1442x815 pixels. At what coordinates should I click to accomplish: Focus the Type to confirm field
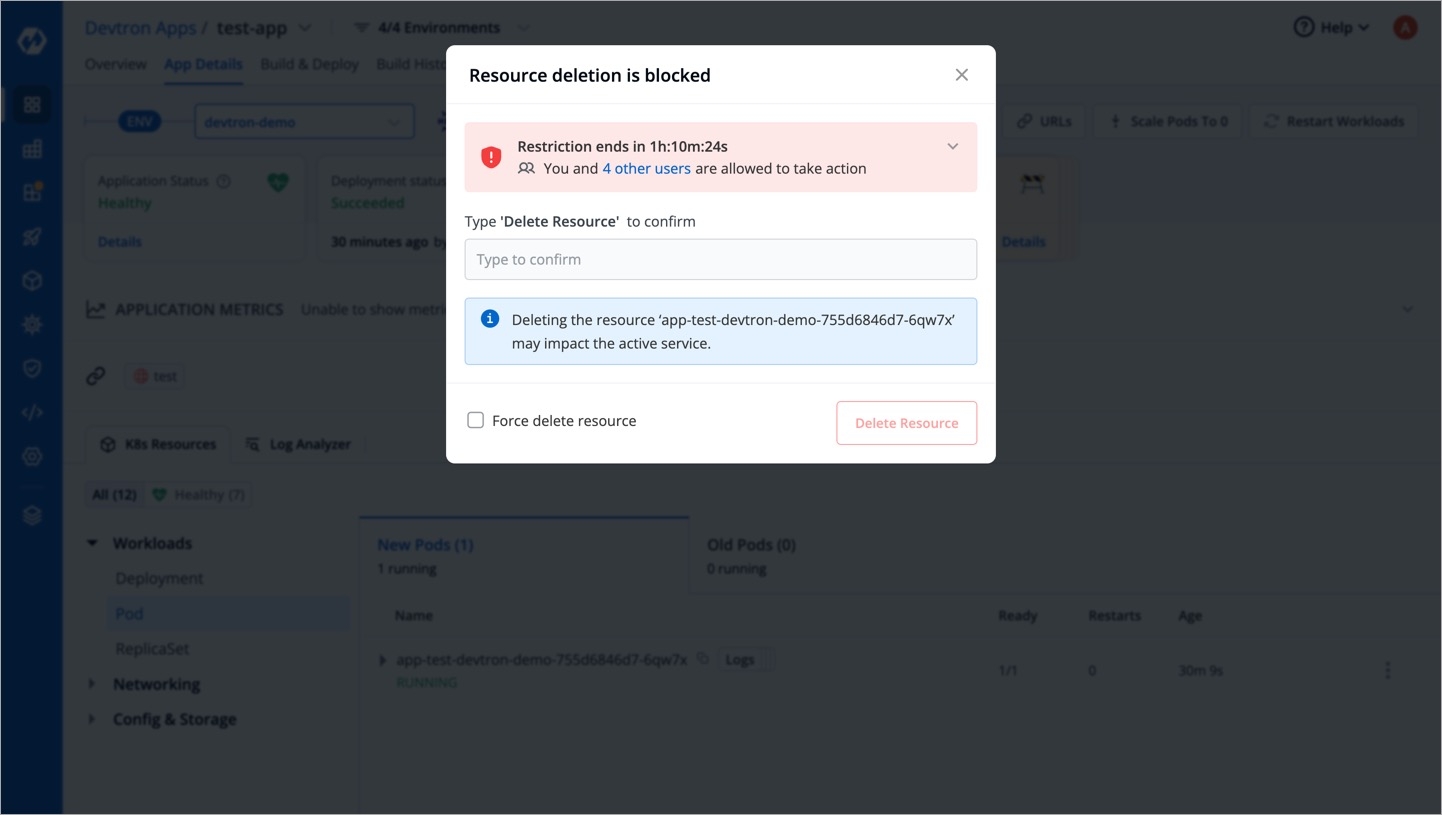(720, 259)
